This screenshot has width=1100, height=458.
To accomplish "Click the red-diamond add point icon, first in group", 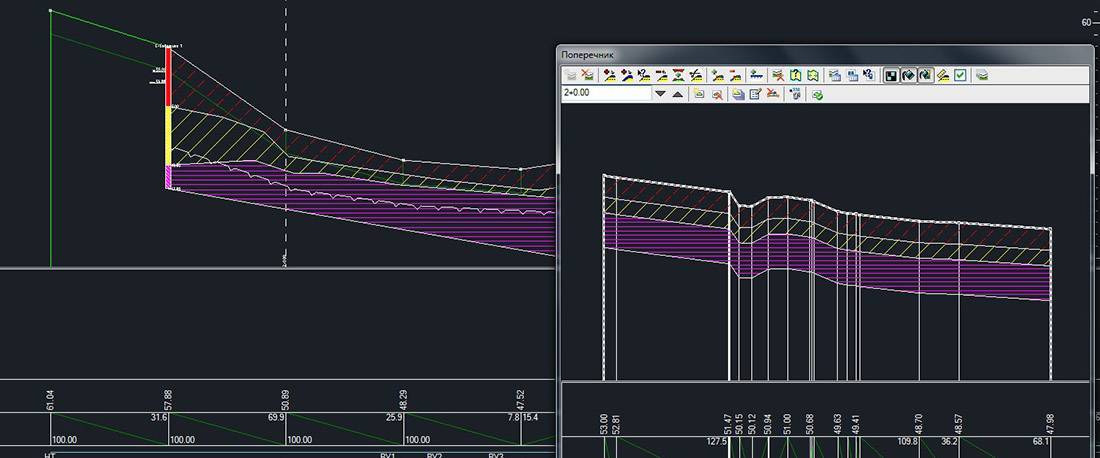I will pos(609,75).
